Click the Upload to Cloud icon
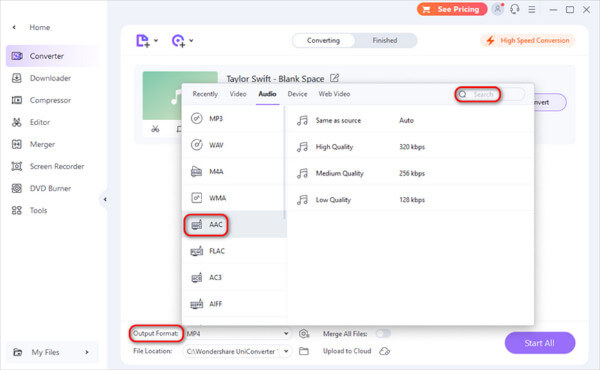 (x=385, y=351)
